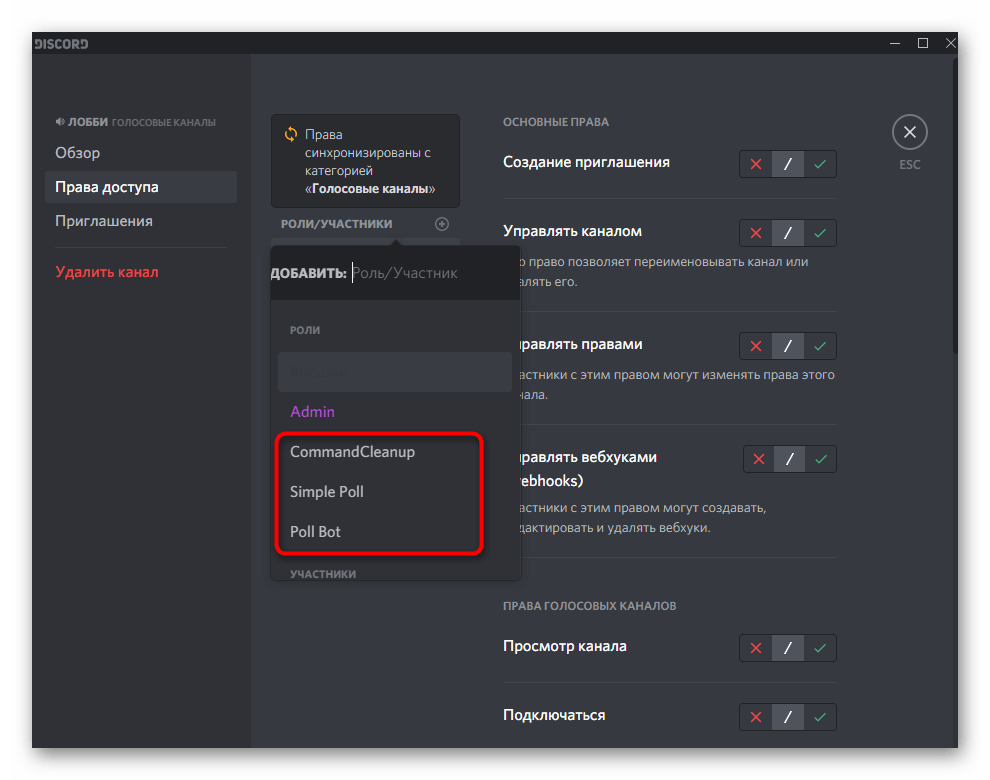Viewport: 990px width, 780px height.
Task: Minimize the Discord window
Action: tap(895, 44)
